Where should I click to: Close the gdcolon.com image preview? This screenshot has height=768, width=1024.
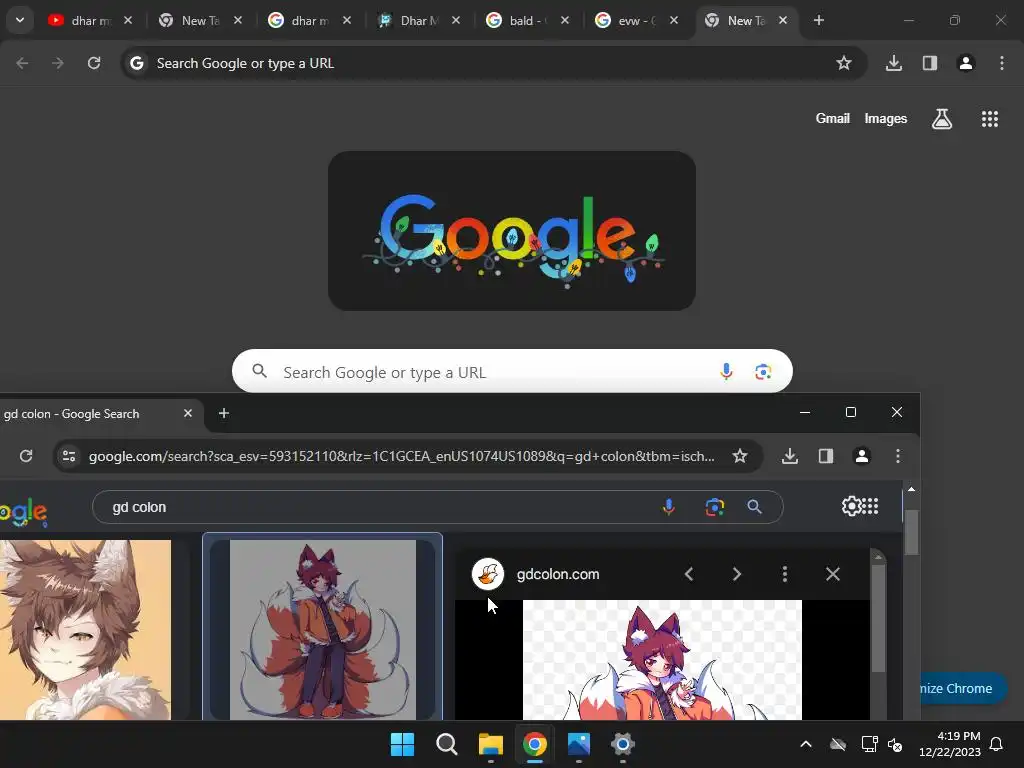[x=833, y=574]
